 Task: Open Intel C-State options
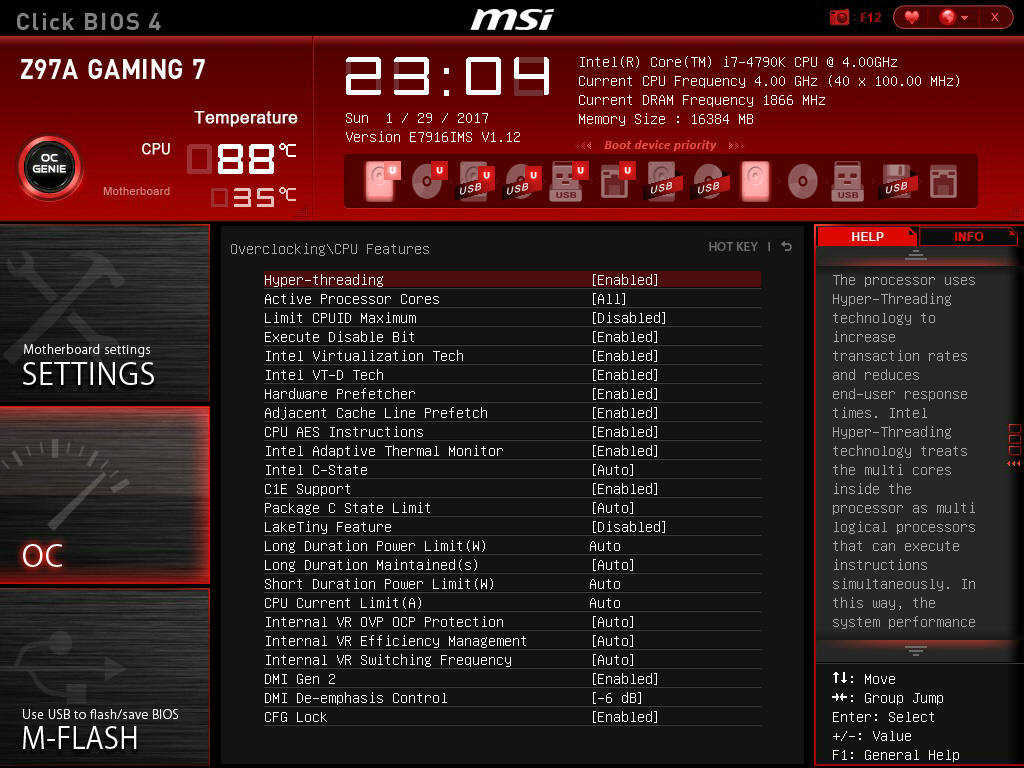(x=512, y=470)
